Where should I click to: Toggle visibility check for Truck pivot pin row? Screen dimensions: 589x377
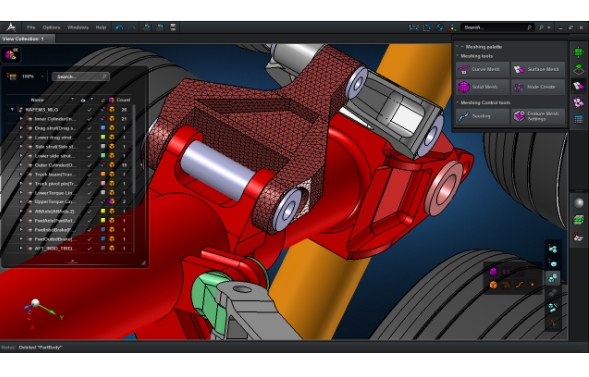coord(89,184)
